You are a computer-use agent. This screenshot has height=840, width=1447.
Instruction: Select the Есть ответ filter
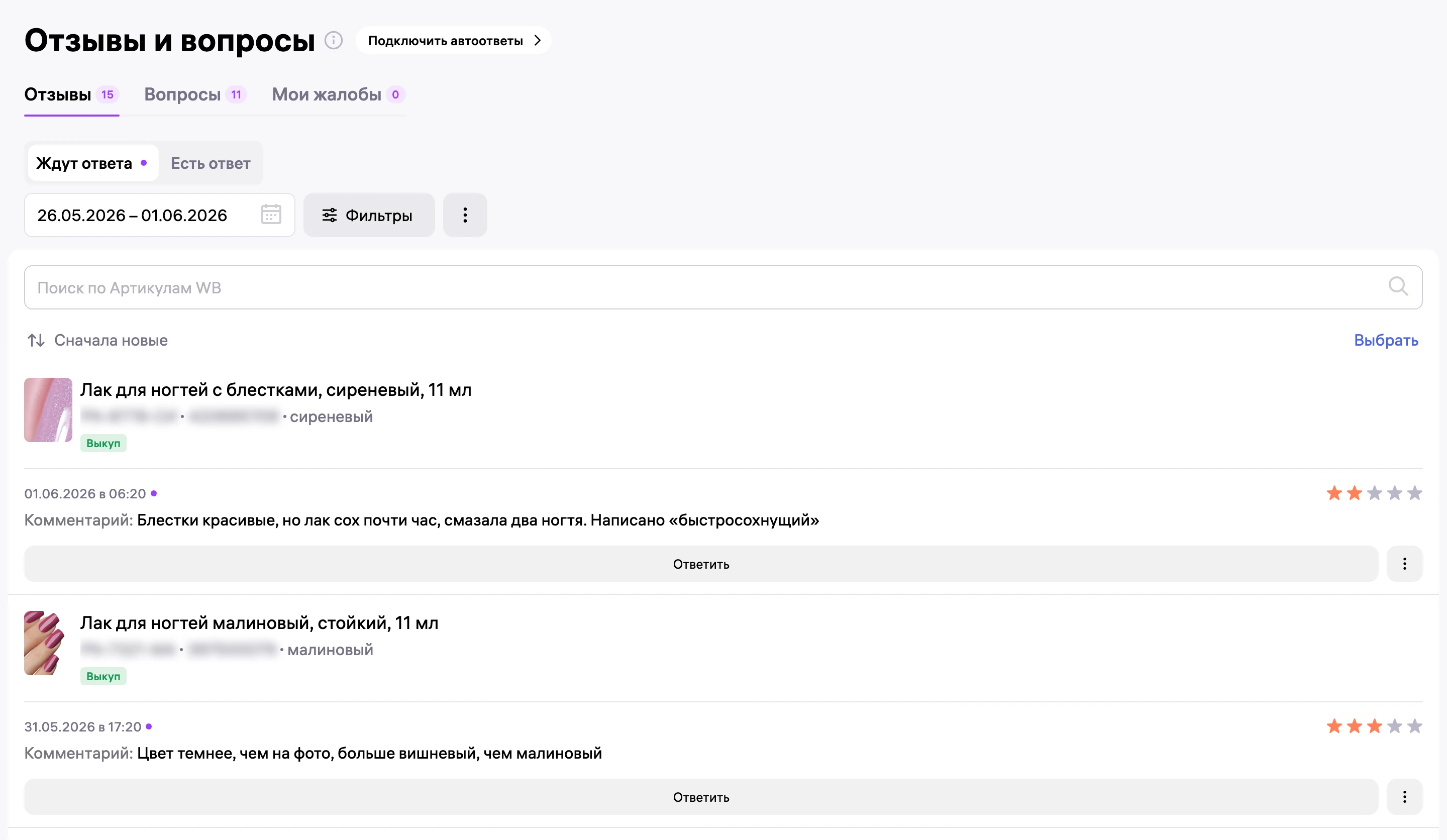pos(211,163)
